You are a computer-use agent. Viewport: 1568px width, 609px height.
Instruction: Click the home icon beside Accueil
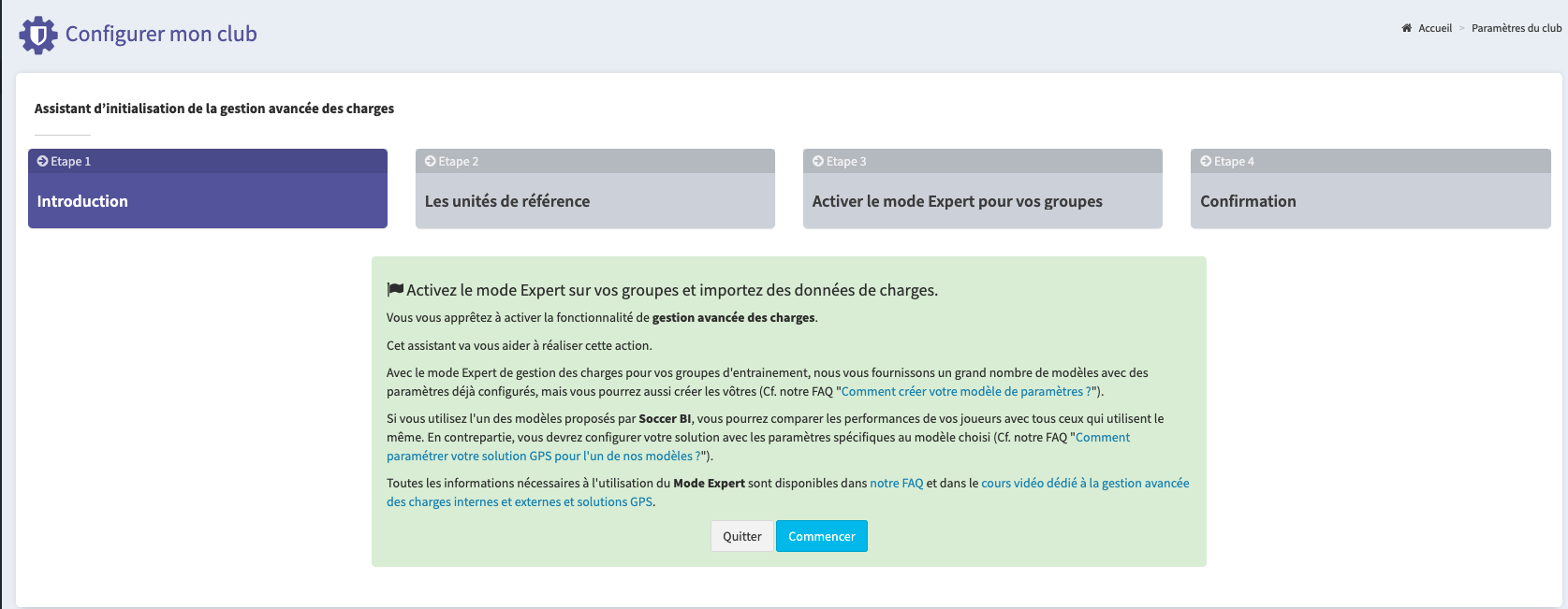pos(1406,28)
